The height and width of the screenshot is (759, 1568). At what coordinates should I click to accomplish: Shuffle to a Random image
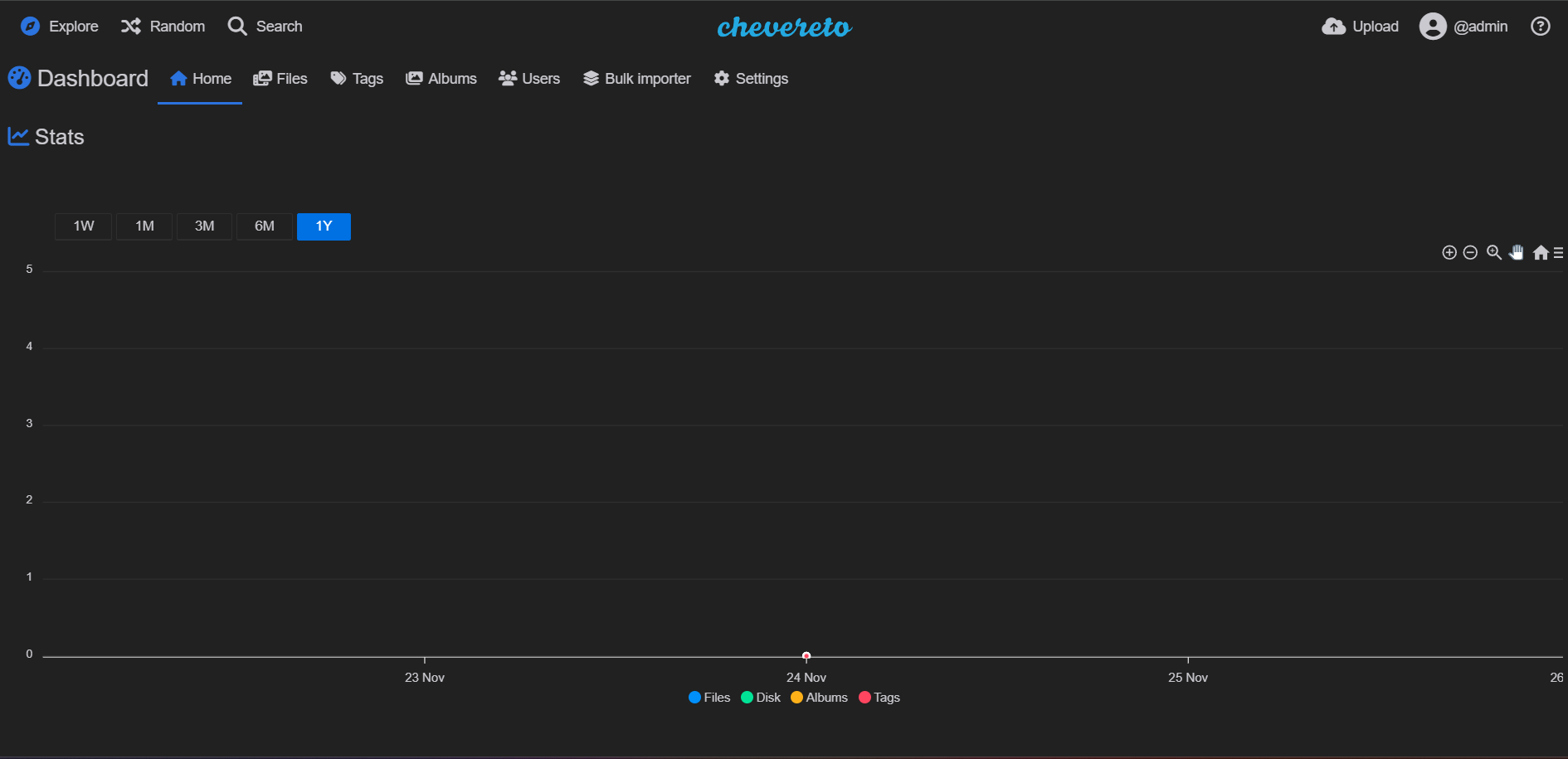(x=163, y=26)
